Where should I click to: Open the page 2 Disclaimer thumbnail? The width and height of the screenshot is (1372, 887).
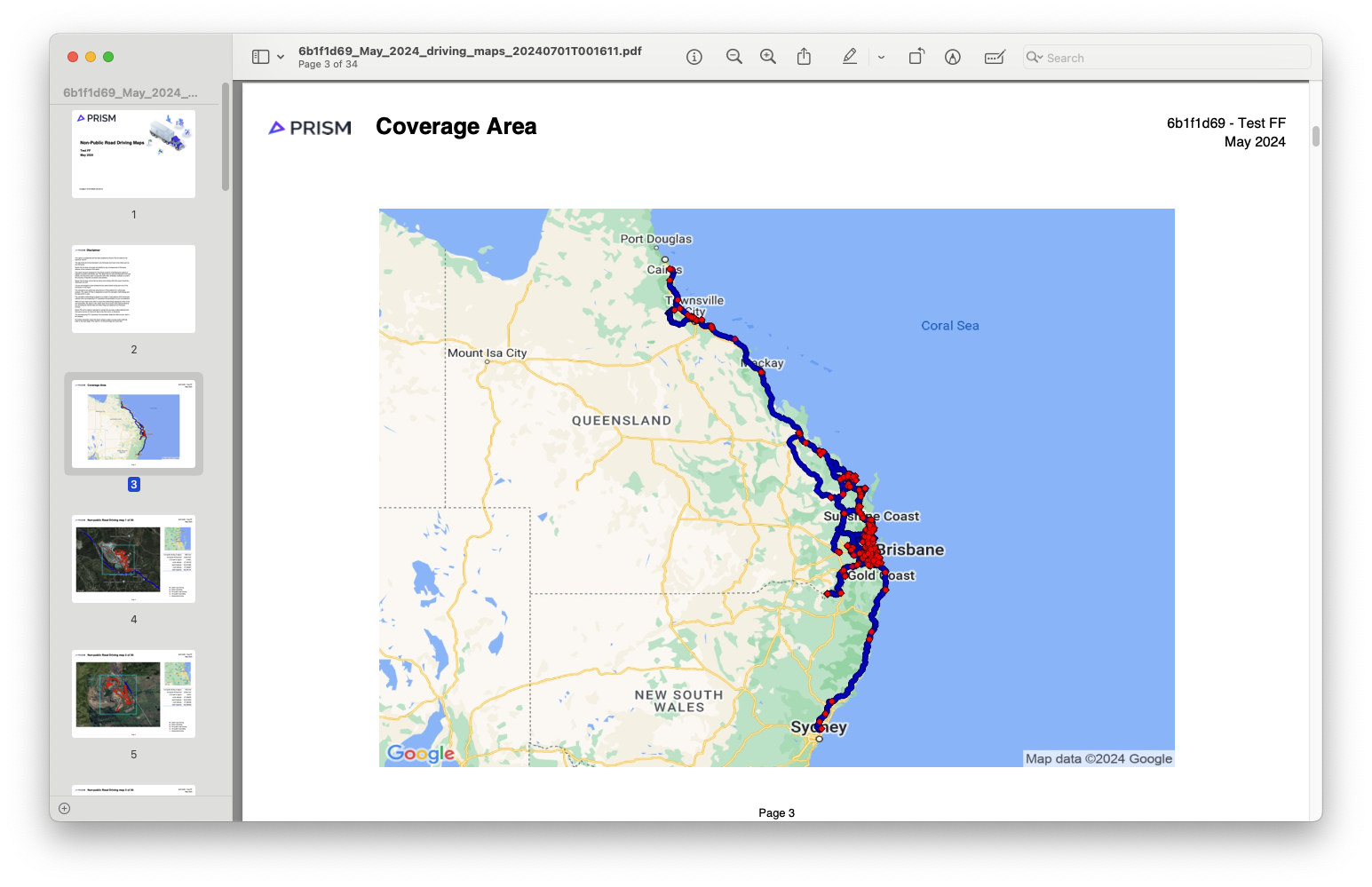134,289
